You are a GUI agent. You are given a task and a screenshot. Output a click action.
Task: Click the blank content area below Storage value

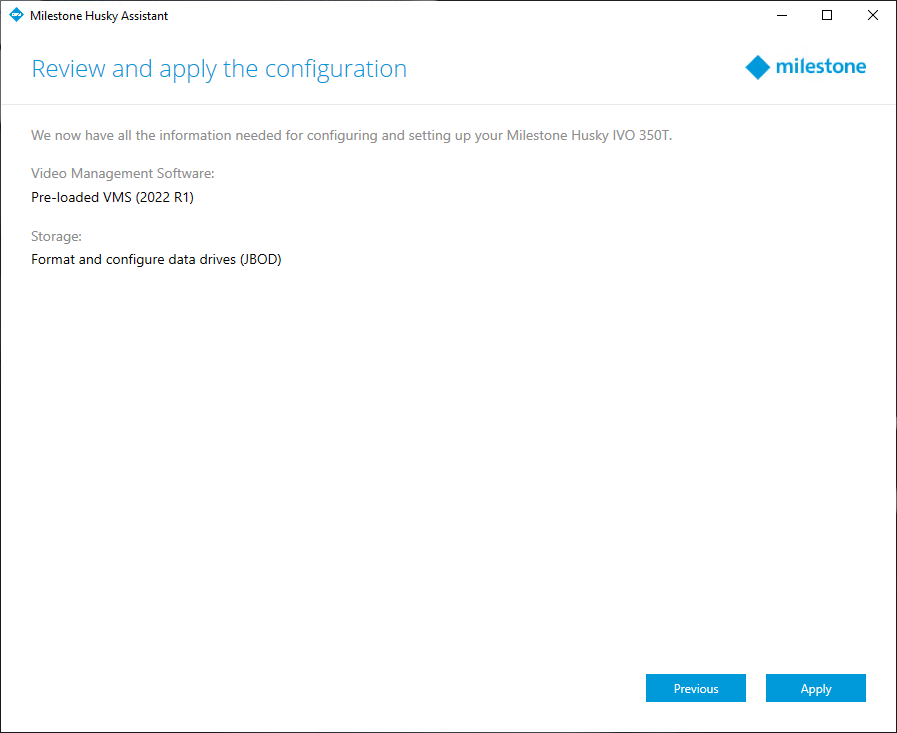click(448, 458)
